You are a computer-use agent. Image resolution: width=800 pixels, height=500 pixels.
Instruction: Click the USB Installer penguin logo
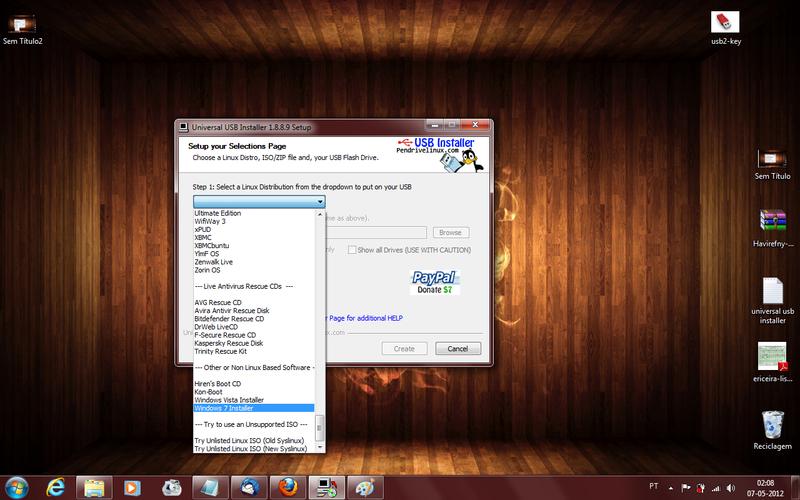point(440,154)
